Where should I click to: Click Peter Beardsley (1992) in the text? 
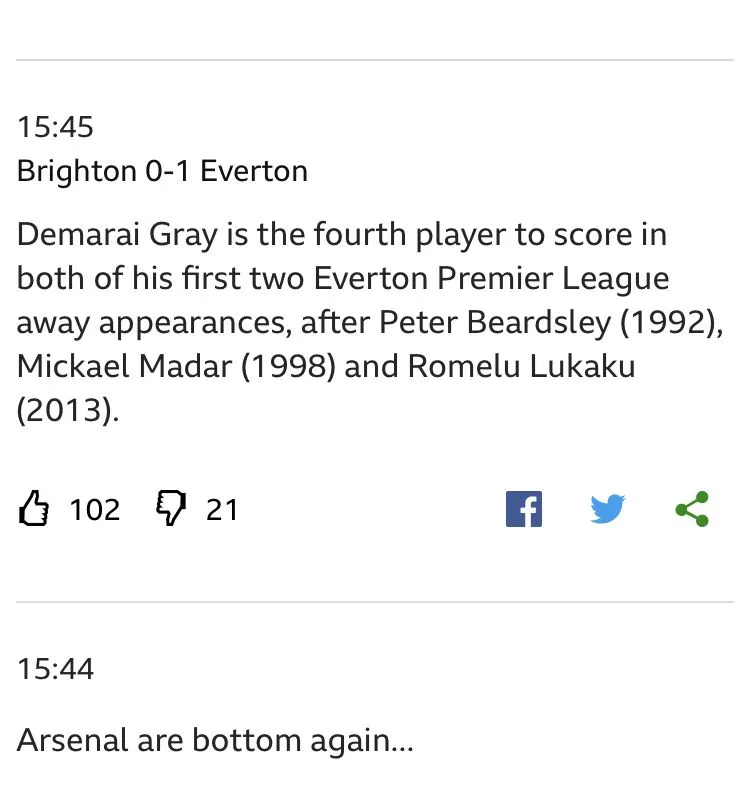550,322
